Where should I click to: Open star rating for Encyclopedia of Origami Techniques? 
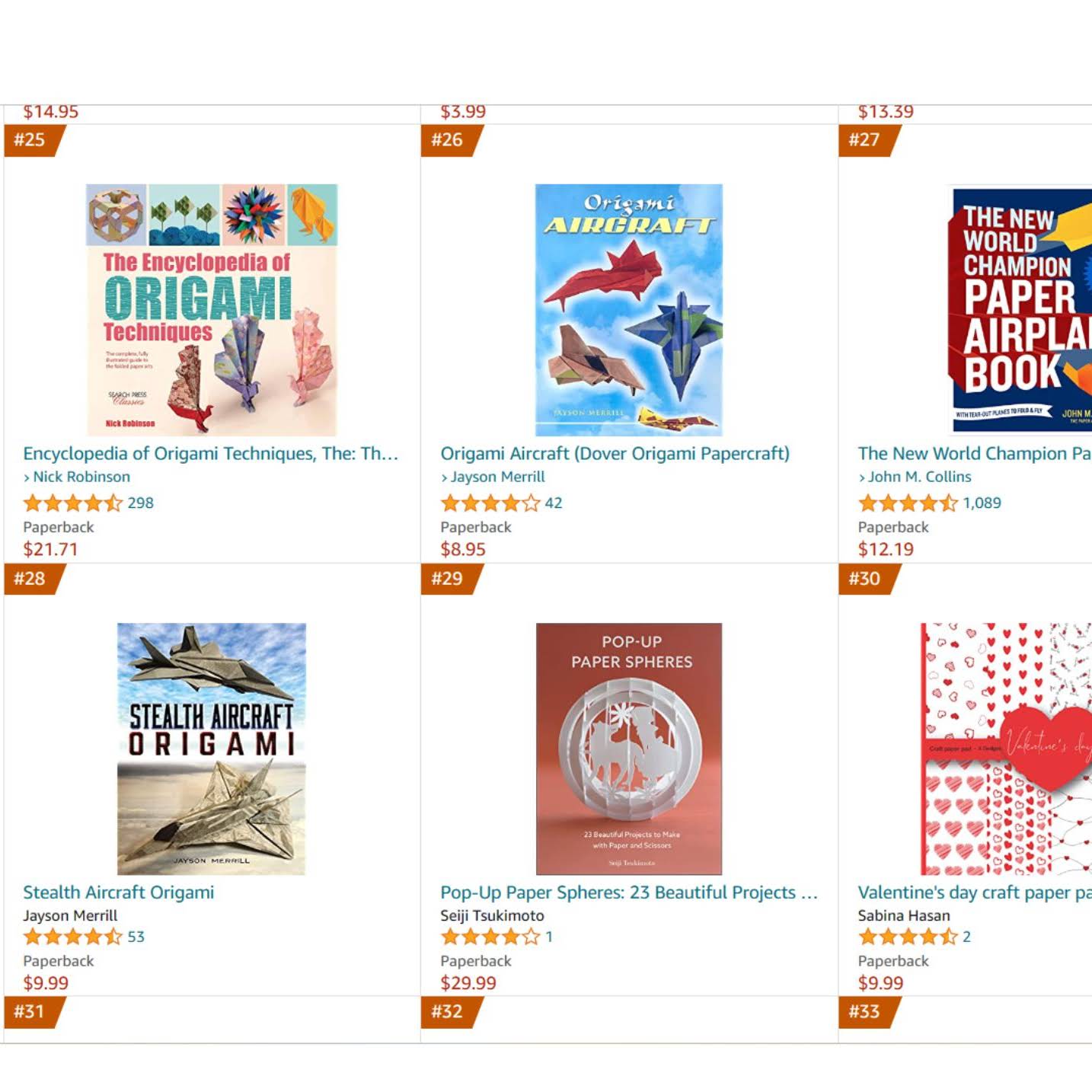72,503
